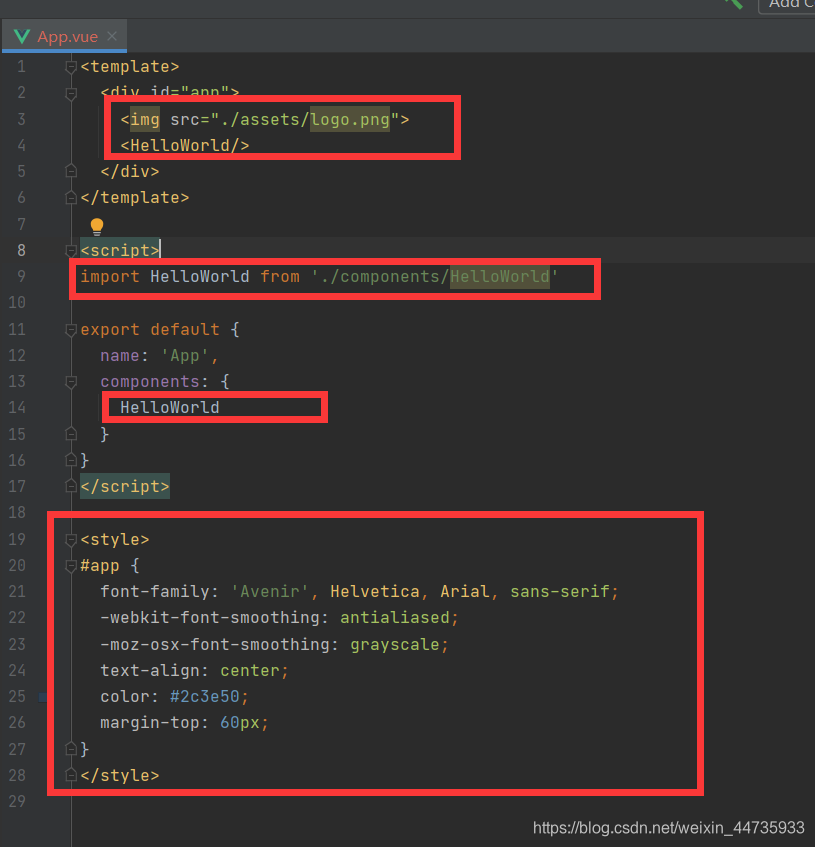Click the highlighted </script> closing tag
815x847 pixels.
pos(125,487)
